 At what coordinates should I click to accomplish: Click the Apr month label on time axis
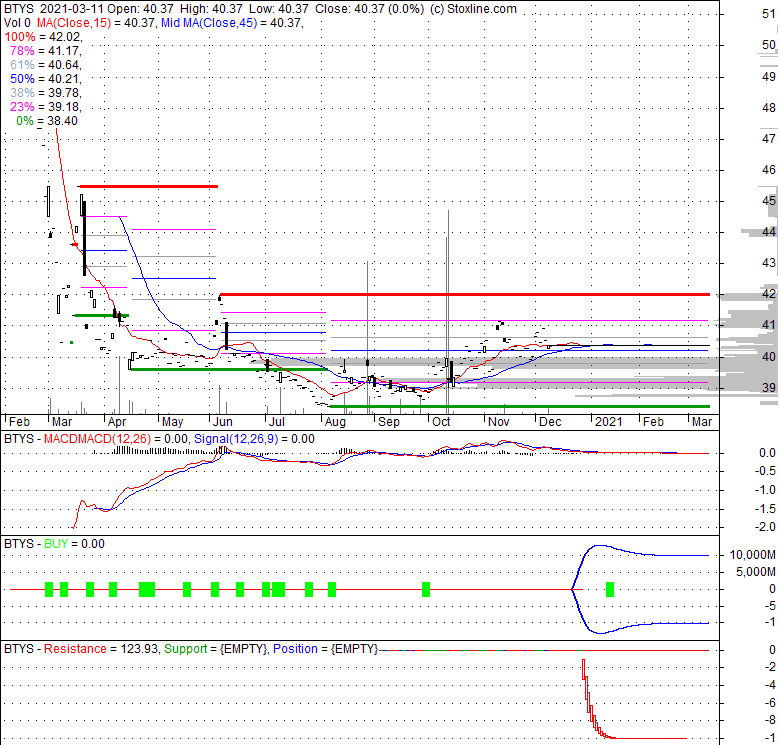[117, 422]
